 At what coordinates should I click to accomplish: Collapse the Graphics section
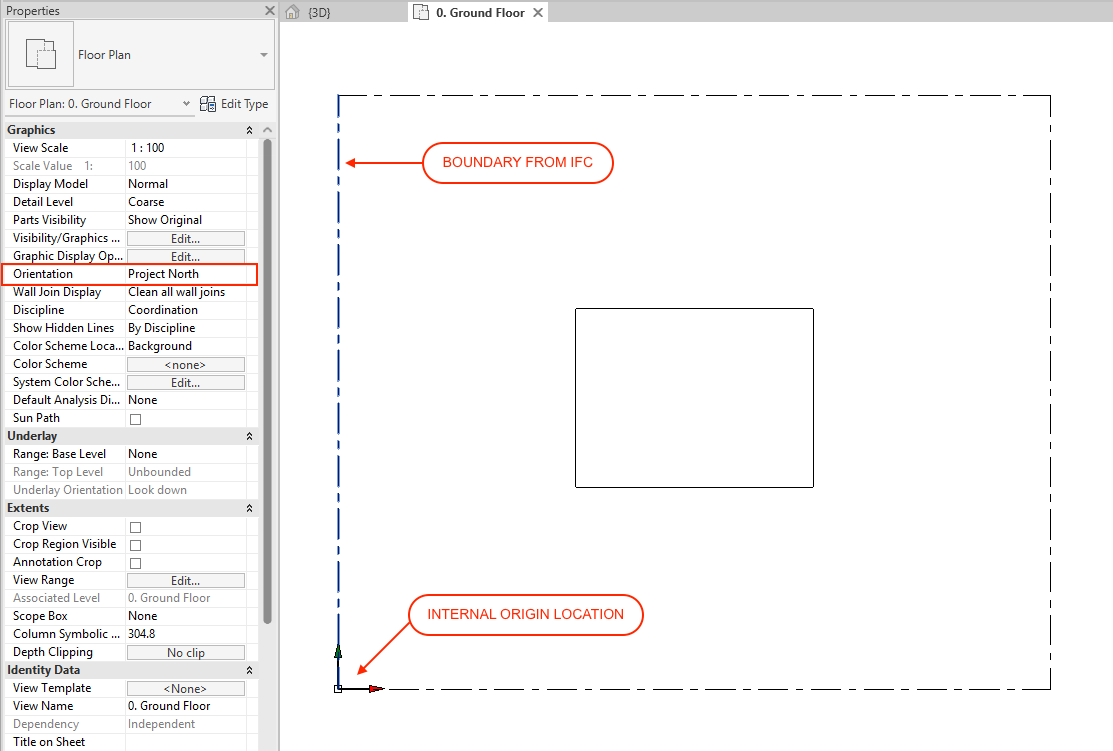(249, 130)
